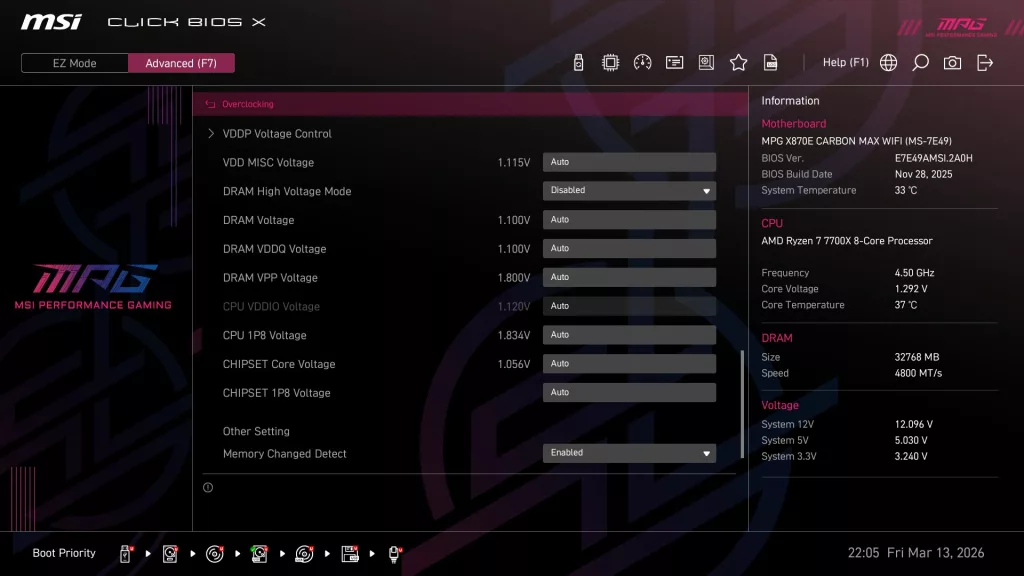Screen dimensions: 1024x576
Task: Open Help (F1)
Action: coord(846,62)
